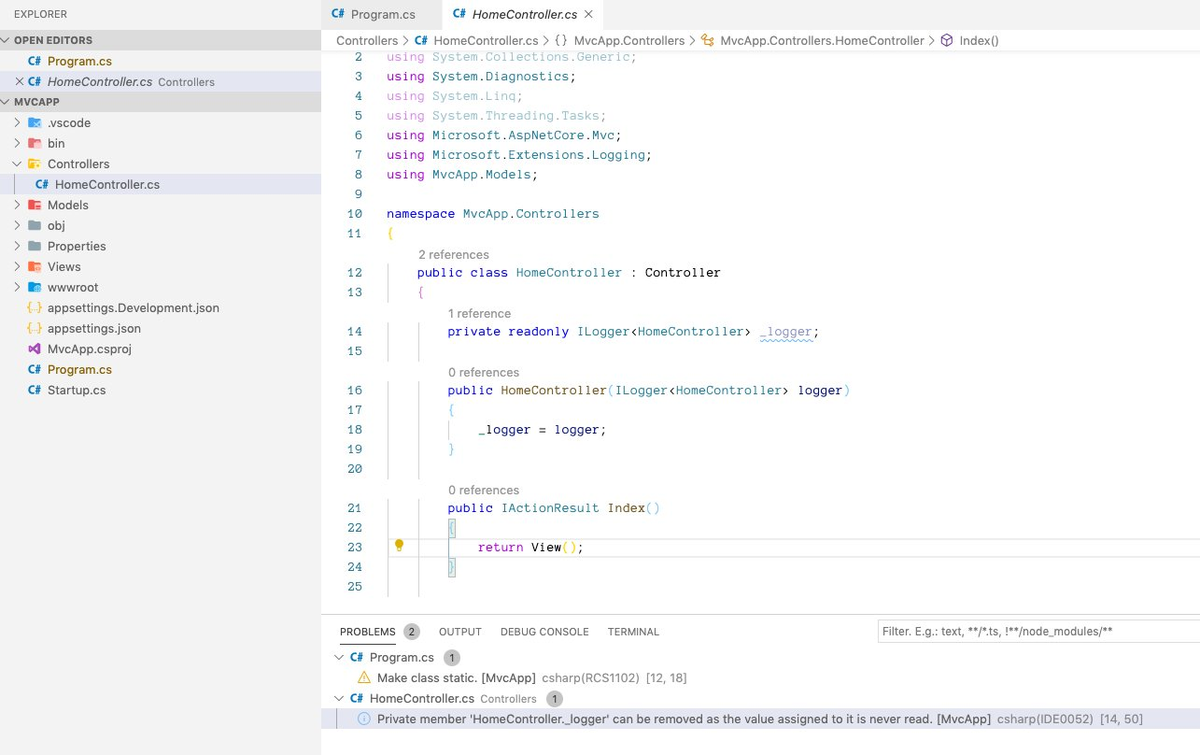Click line number 21 in the gutter

tap(354, 508)
